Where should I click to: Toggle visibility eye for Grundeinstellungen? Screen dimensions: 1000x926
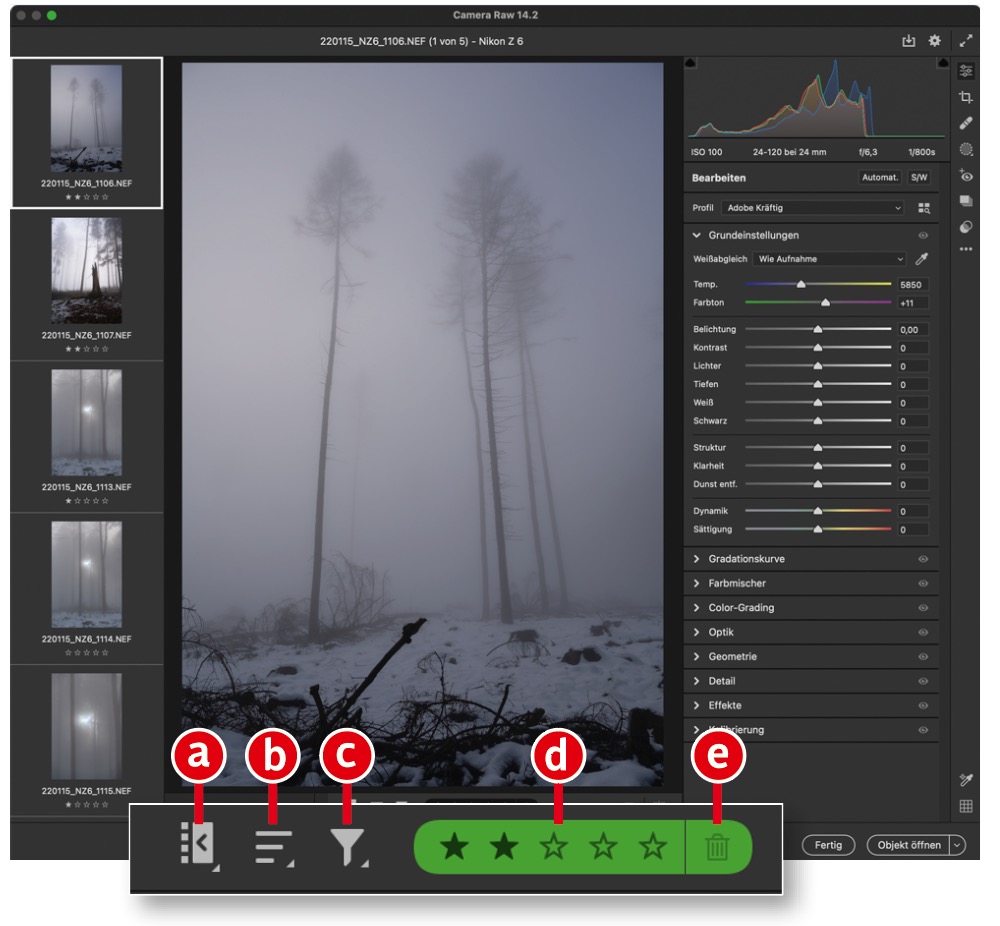923,236
